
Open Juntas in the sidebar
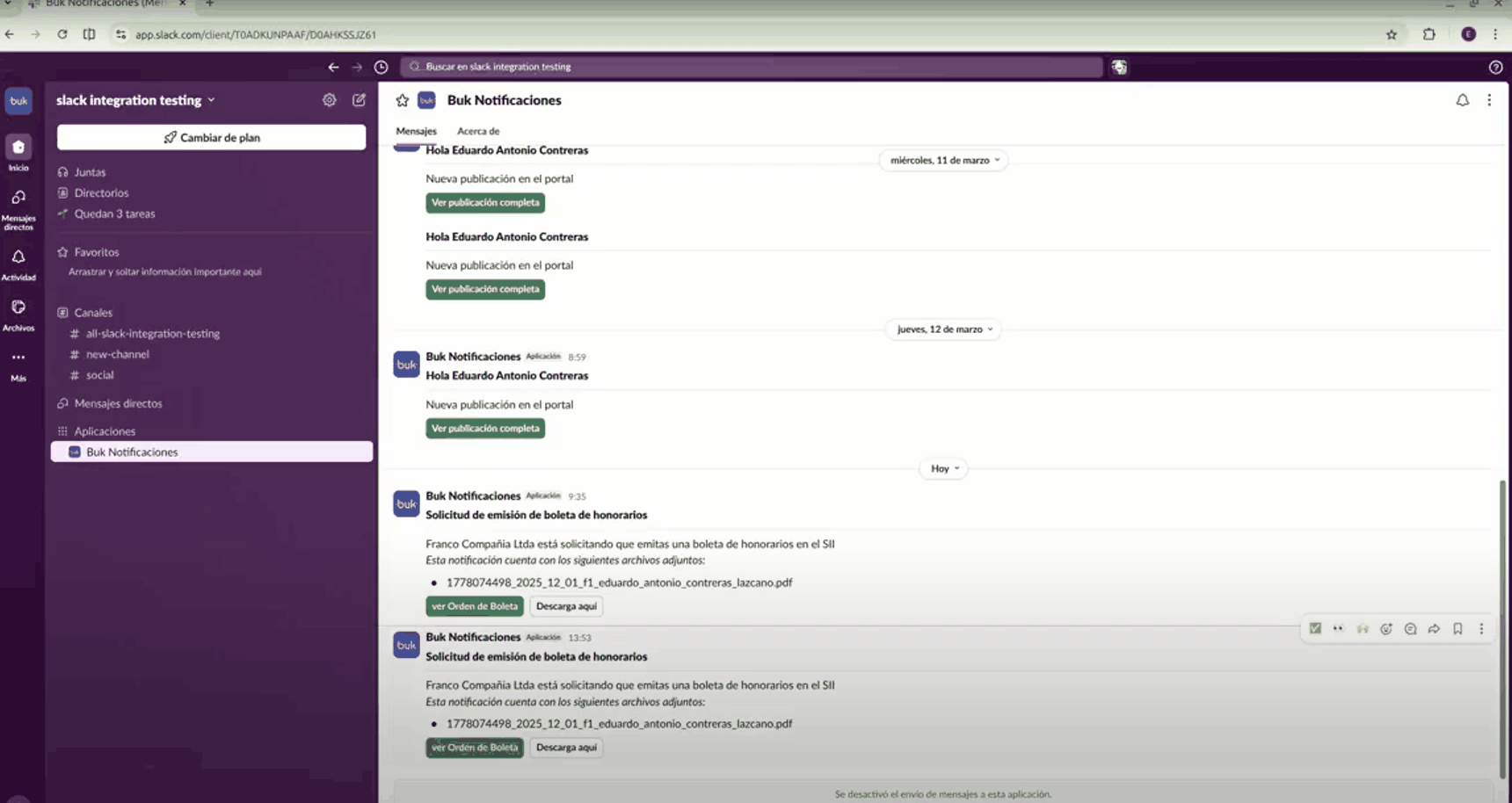tap(90, 172)
